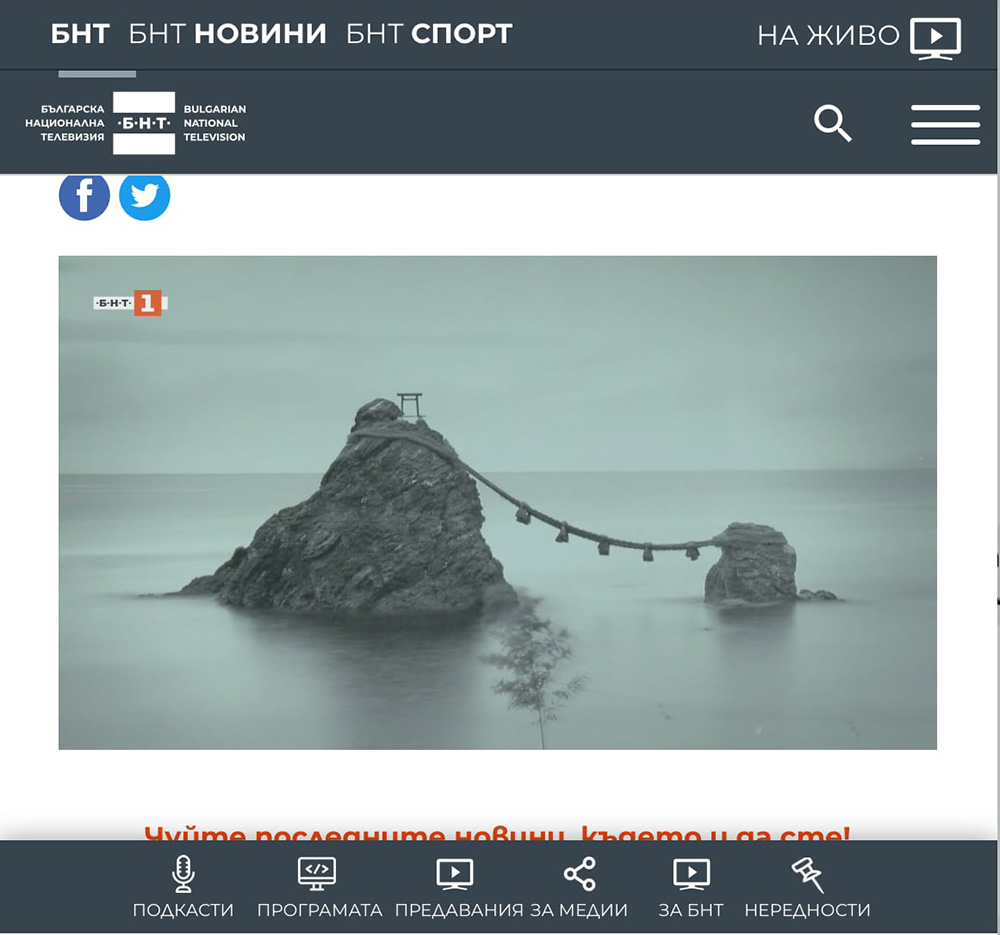Image resolution: width=1000 pixels, height=935 pixels.
Task: Click the На живо link
Action: (x=828, y=36)
